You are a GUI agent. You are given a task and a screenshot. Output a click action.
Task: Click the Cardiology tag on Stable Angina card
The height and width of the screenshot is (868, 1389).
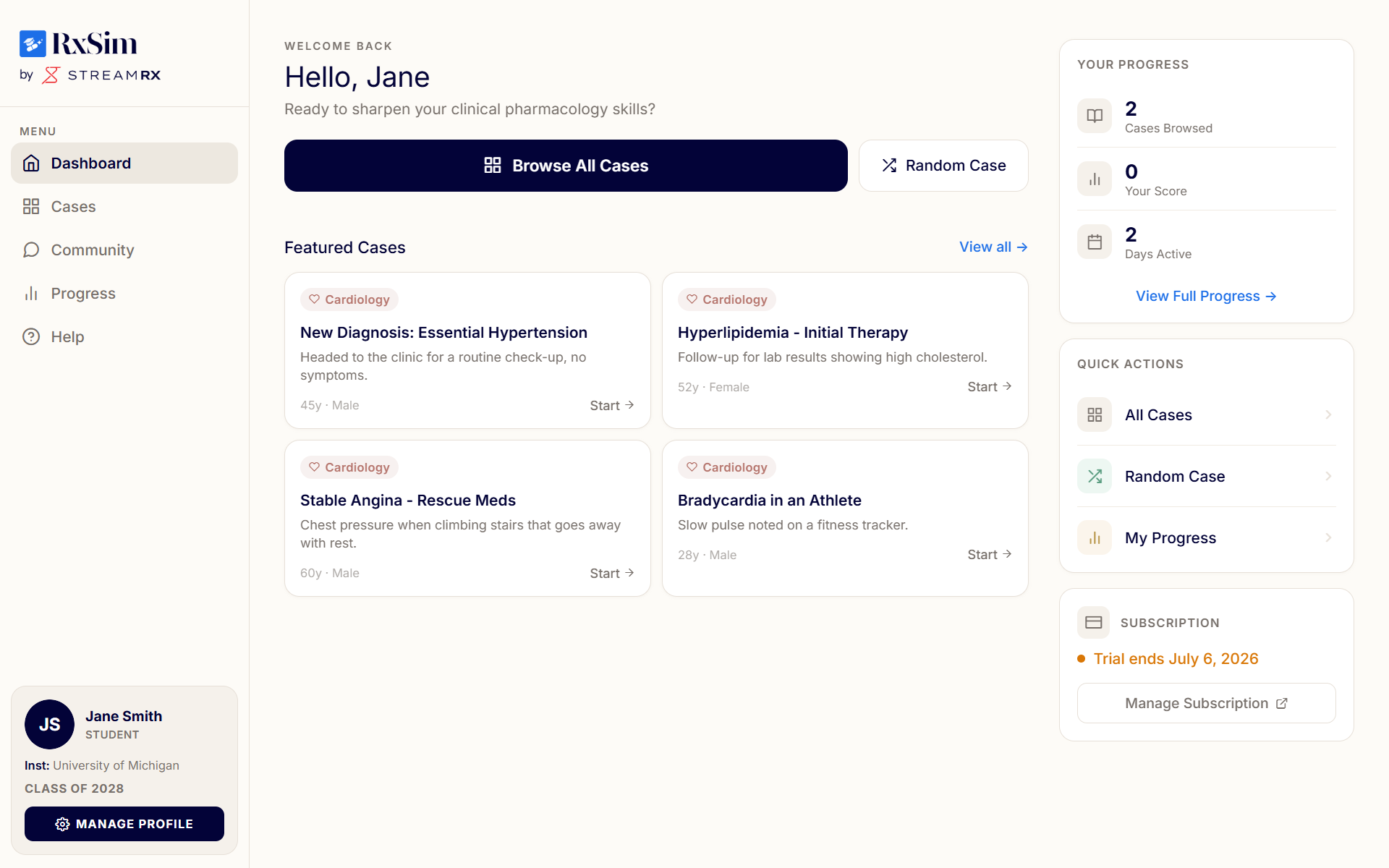click(349, 467)
